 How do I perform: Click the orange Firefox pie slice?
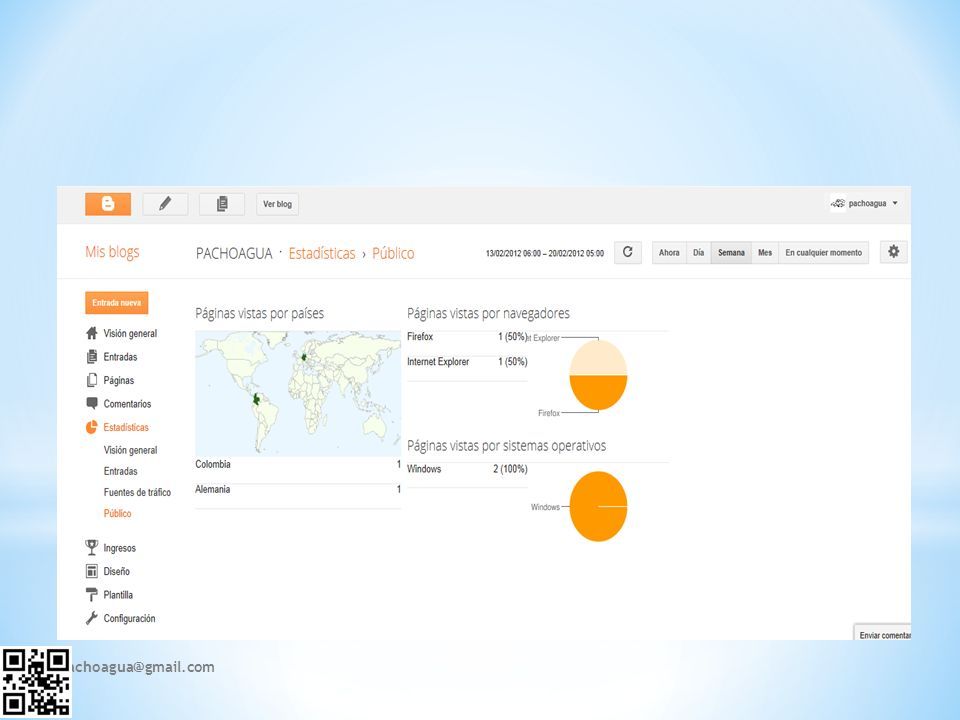(598, 392)
